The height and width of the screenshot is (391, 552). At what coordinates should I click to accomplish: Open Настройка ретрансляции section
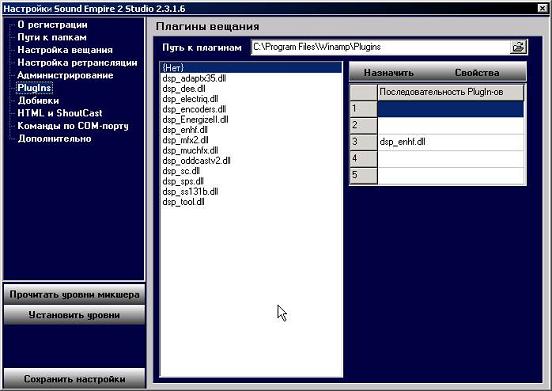click(x=77, y=63)
